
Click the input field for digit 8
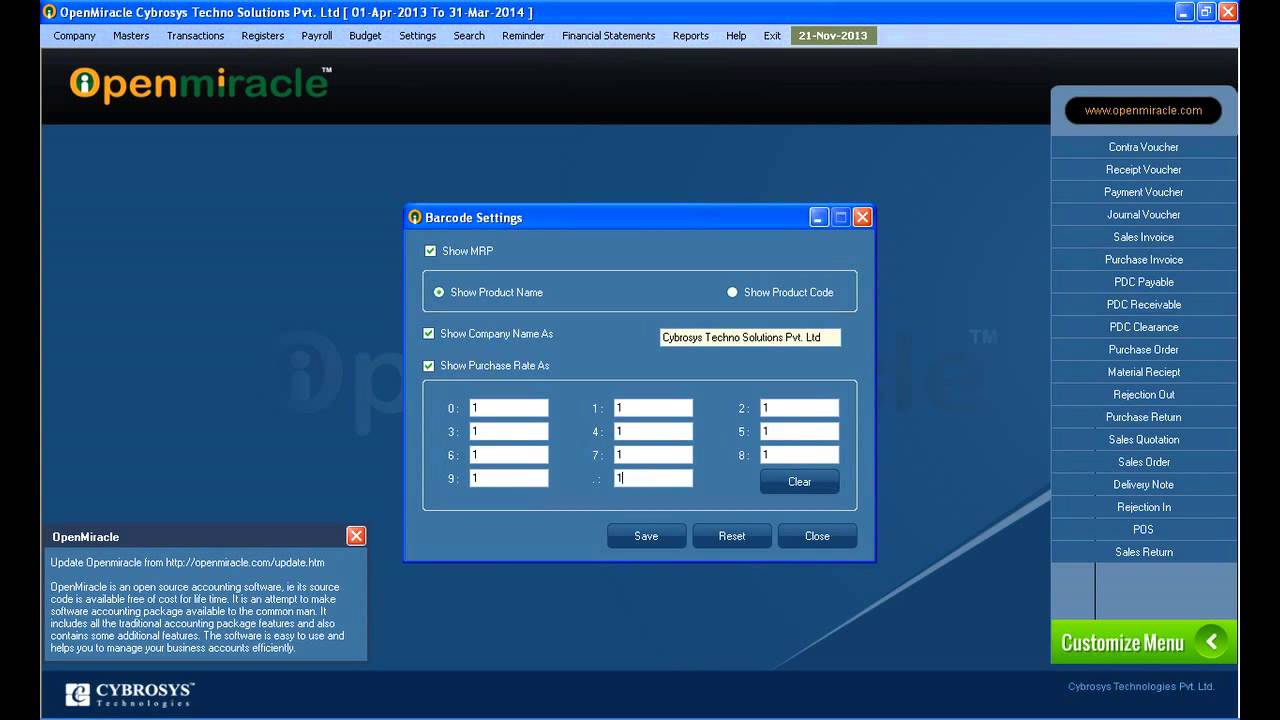[799, 455]
